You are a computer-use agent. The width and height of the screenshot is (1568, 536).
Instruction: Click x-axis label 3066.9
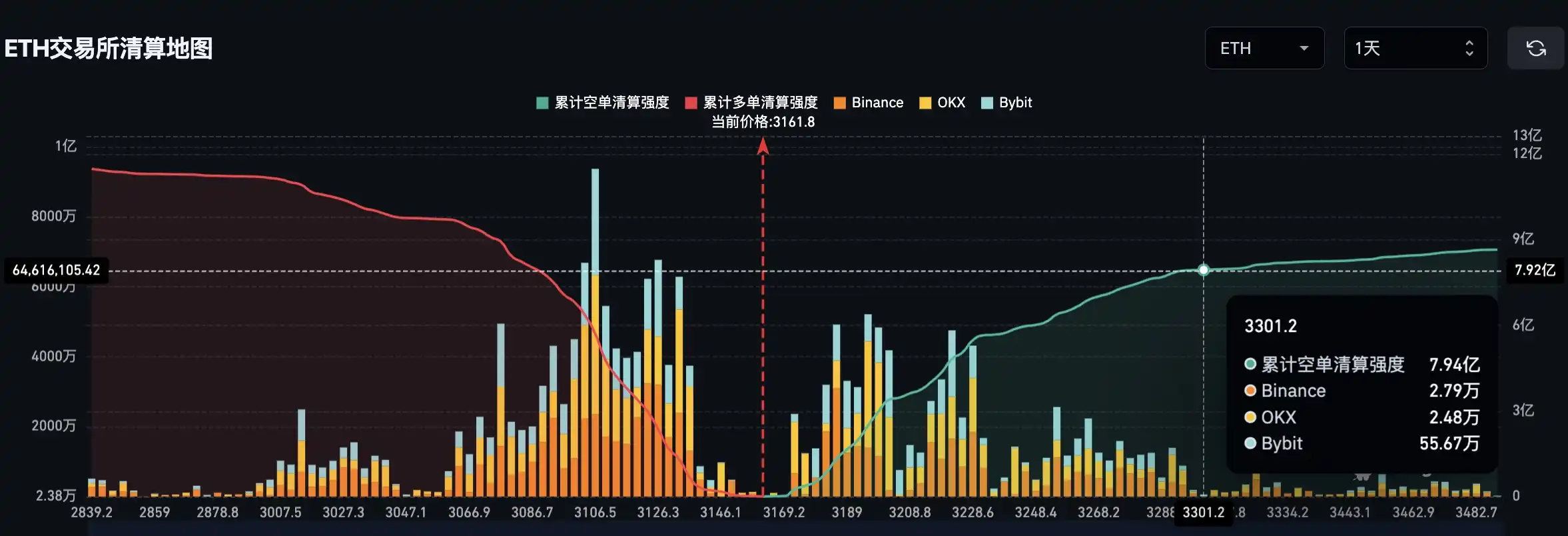click(469, 512)
